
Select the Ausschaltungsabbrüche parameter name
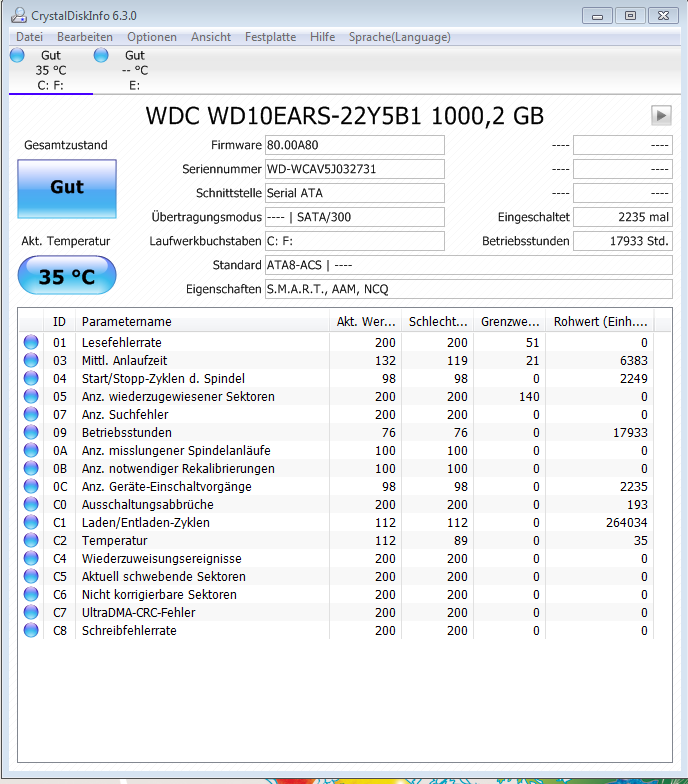click(148, 504)
